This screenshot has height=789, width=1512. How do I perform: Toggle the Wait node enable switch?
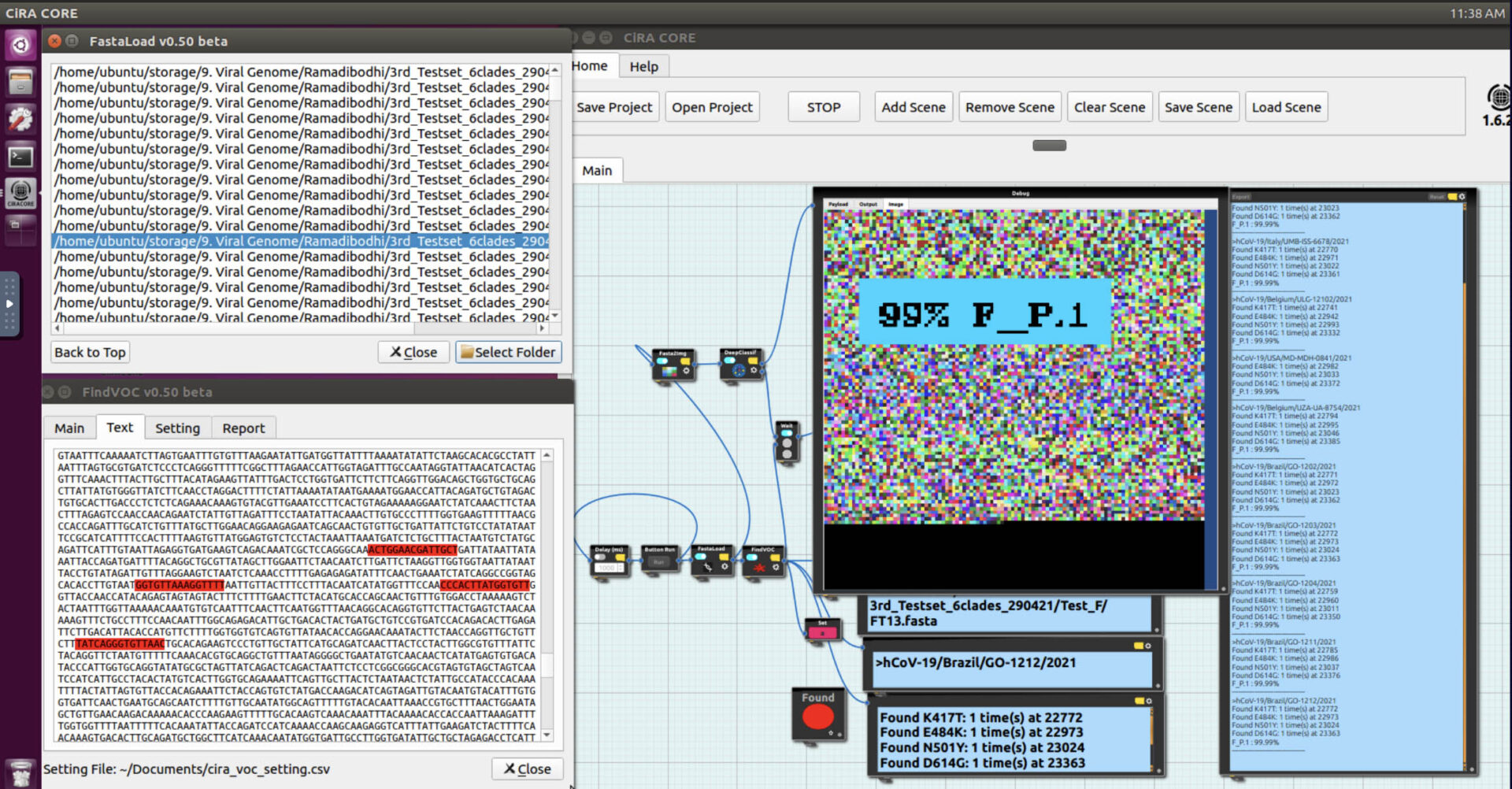coord(786,432)
